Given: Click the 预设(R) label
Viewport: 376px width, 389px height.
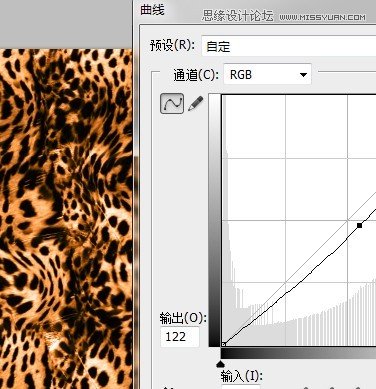Looking at the screenshot, I should [x=172, y=45].
